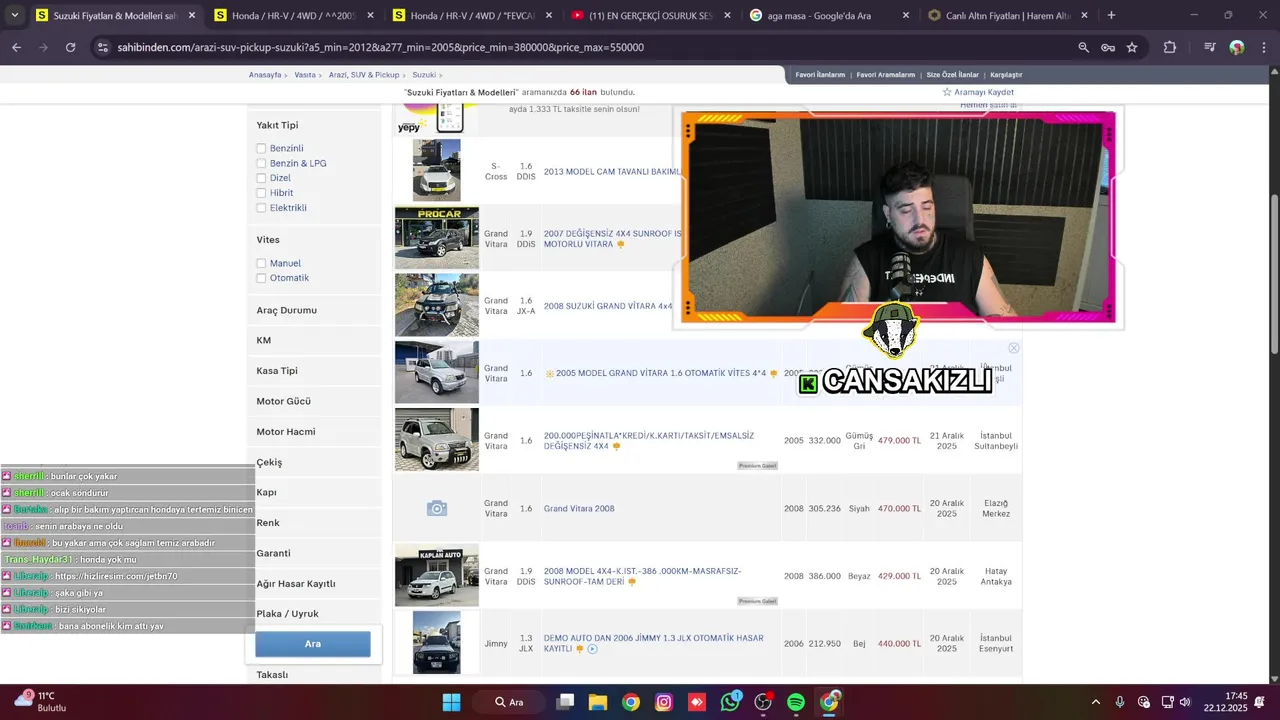
Task: Check the Benzin & LPG option
Action: [x=261, y=163]
